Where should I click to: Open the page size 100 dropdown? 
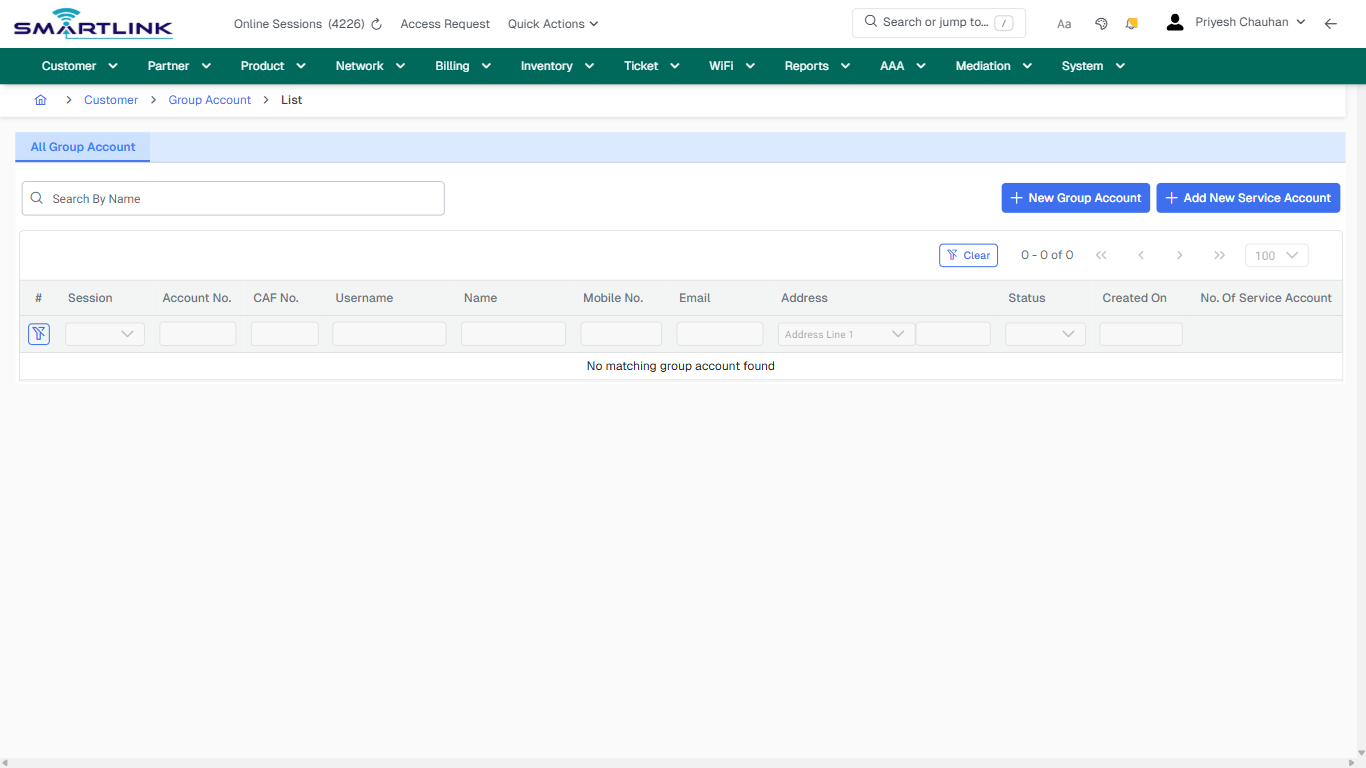(1276, 255)
